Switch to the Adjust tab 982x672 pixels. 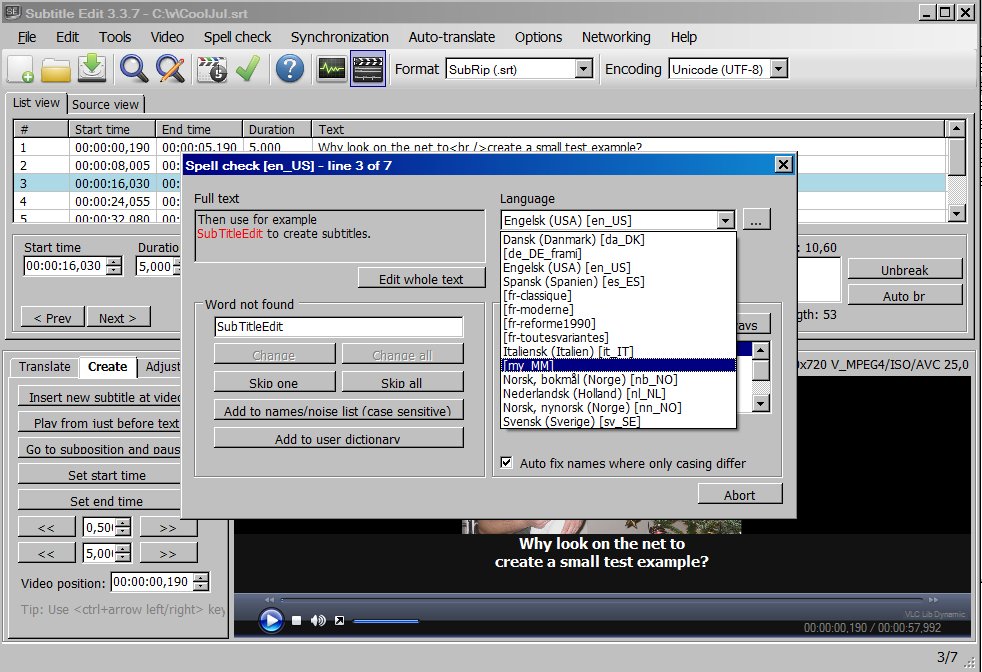[x=162, y=366]
